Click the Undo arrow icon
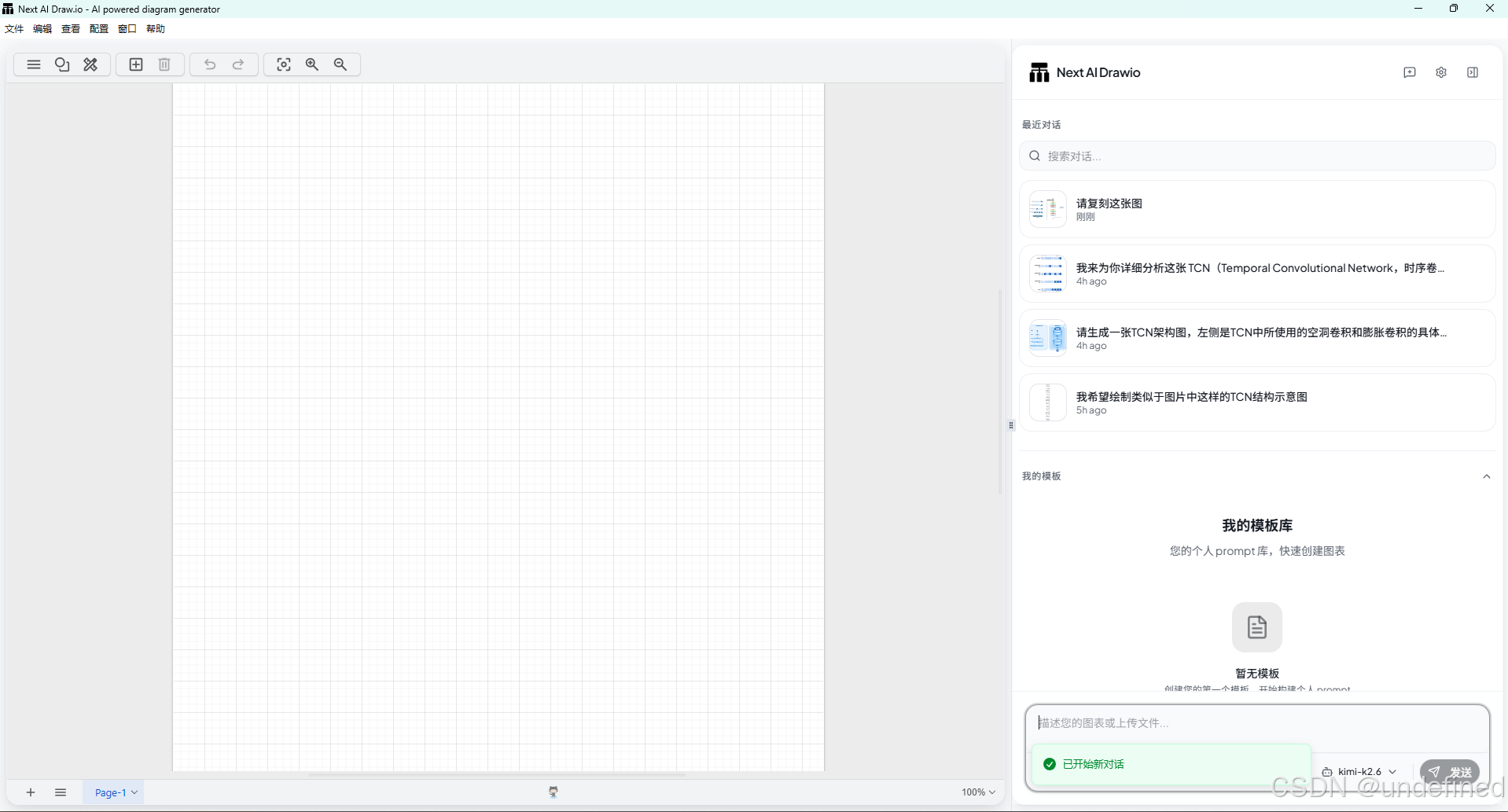 (x=210, y=64)
